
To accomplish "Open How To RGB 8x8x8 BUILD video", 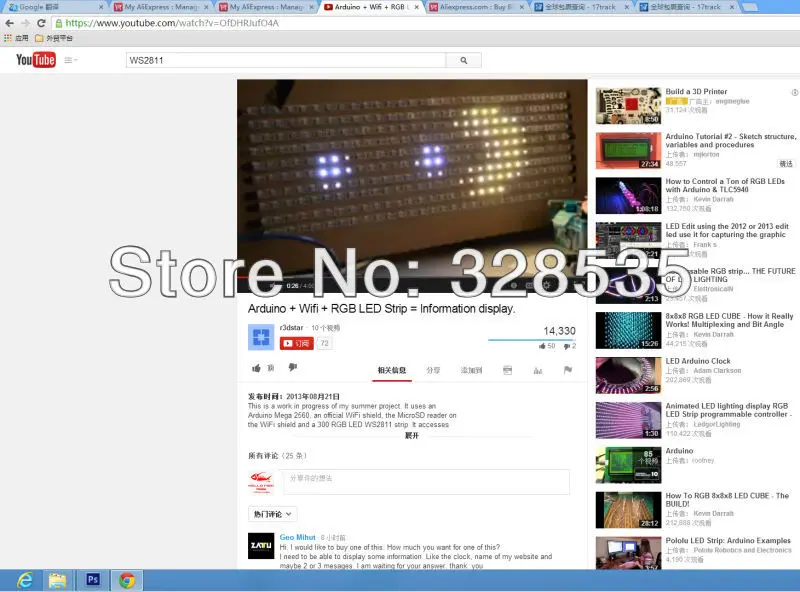I will tap(727, 500).
